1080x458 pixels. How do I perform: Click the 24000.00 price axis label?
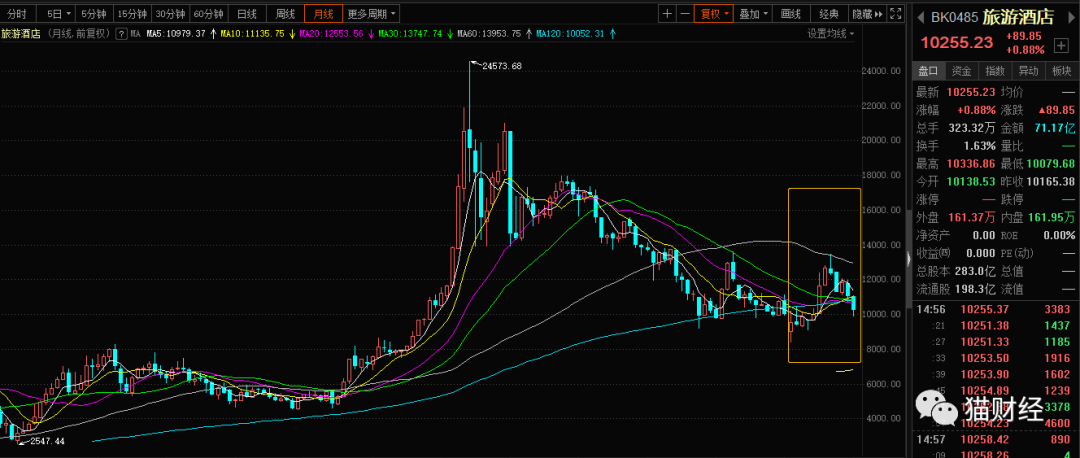[881, 71]
